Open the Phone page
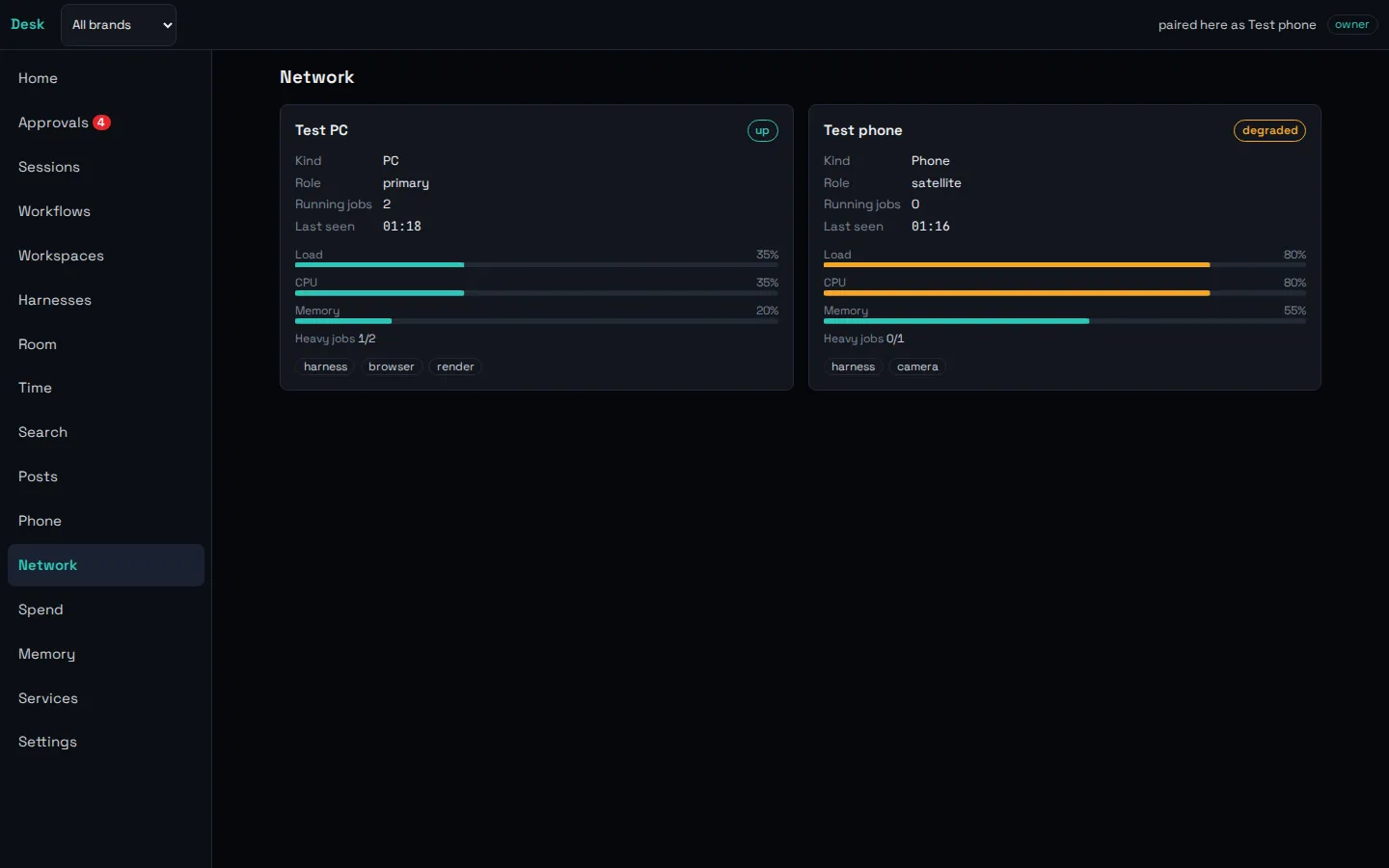The image size is (1389, 868). (x=106, y=521)
